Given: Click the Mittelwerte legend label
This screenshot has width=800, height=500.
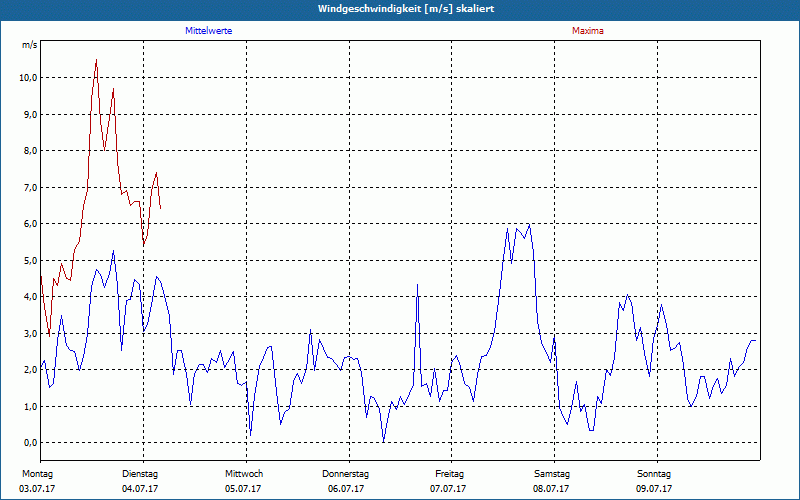Looking at the screenshot, I should [209, 31].
